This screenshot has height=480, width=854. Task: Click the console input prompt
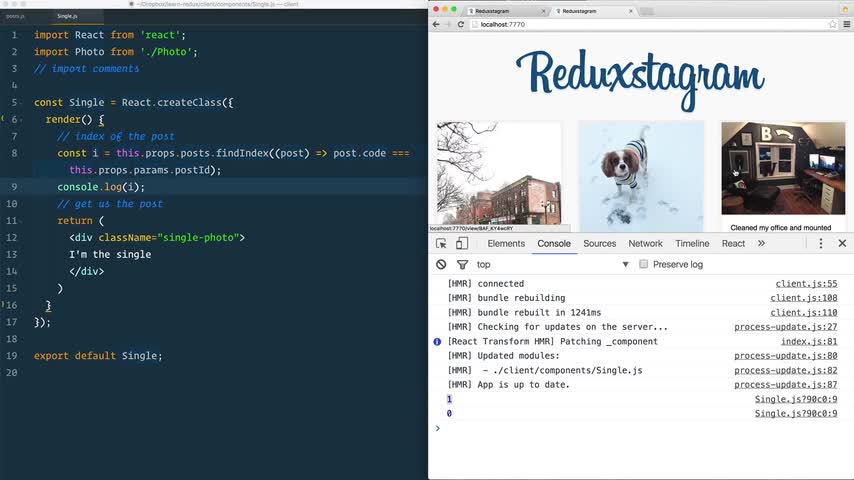[640, 428]
